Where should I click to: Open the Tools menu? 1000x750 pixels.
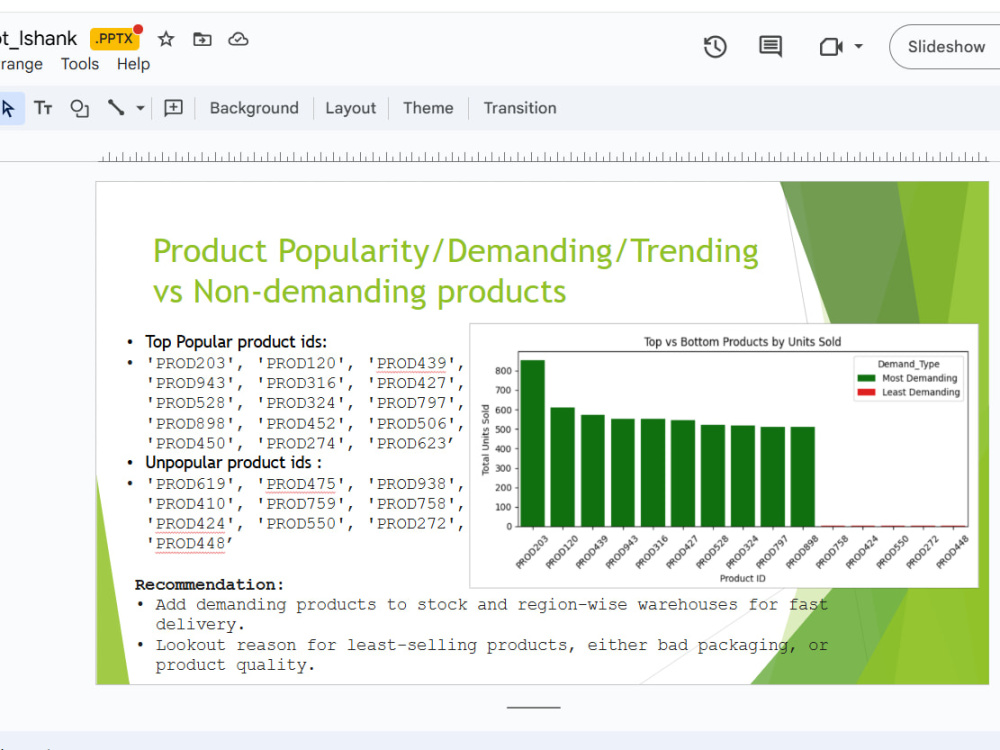pyautogui.click(x=80, y=64)
